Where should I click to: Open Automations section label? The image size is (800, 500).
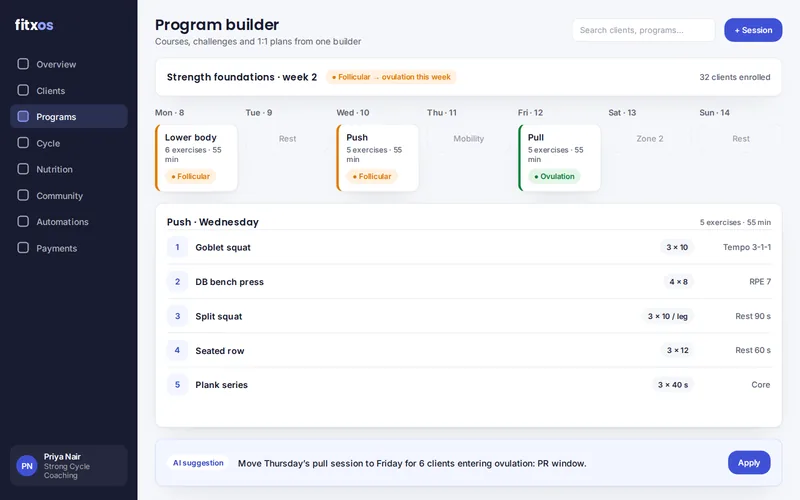(62, 222)
